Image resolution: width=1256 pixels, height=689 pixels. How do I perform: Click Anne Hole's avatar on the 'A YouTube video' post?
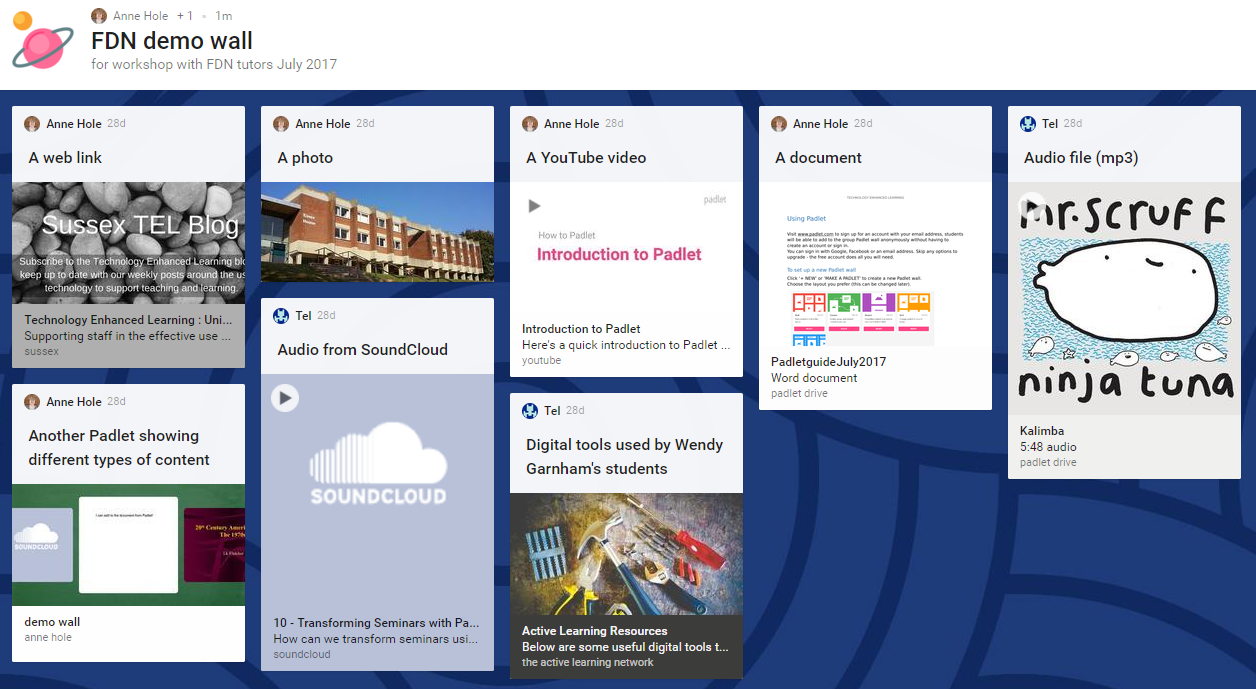(x=529, y=123)
